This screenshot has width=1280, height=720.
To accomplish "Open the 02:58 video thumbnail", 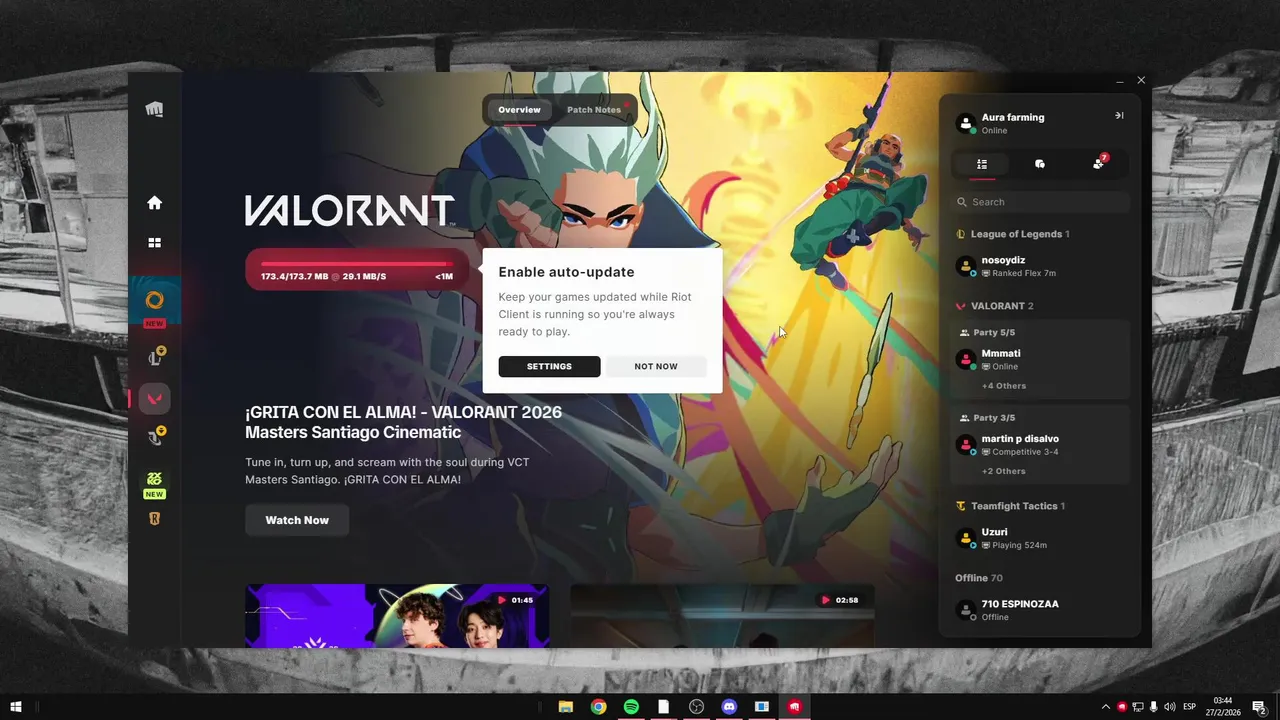I will point(722,616).
